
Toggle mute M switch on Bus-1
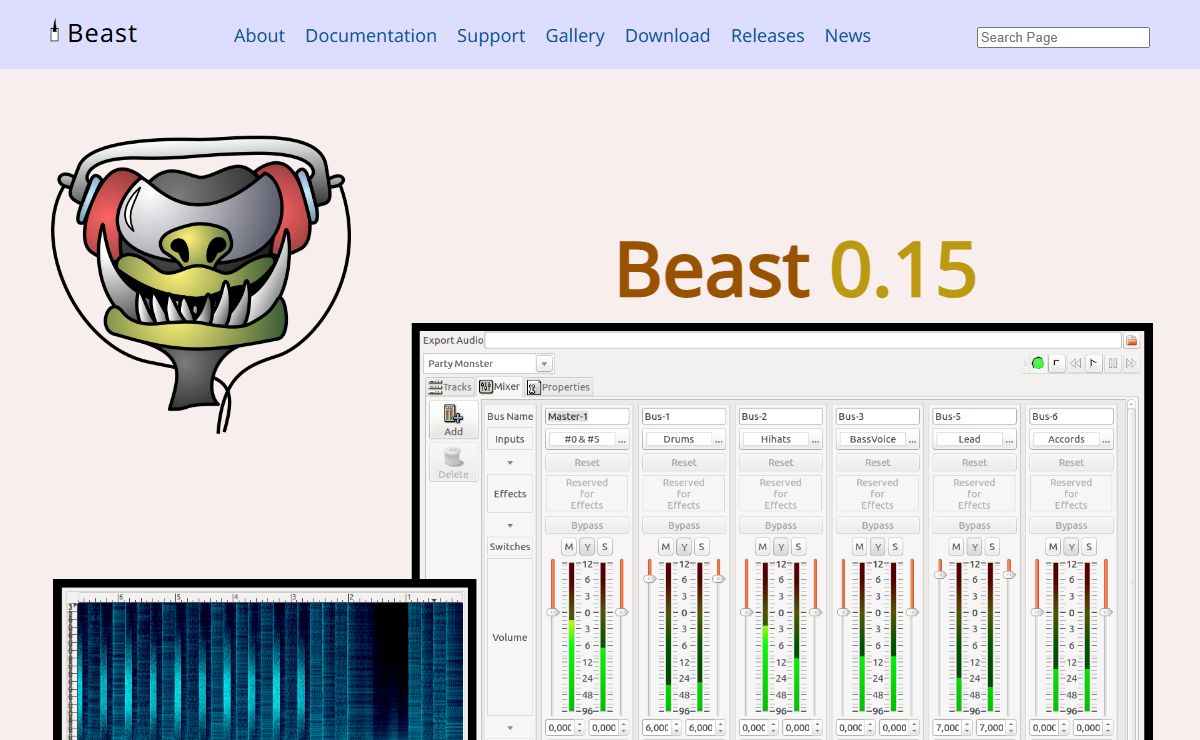(666, 547)
